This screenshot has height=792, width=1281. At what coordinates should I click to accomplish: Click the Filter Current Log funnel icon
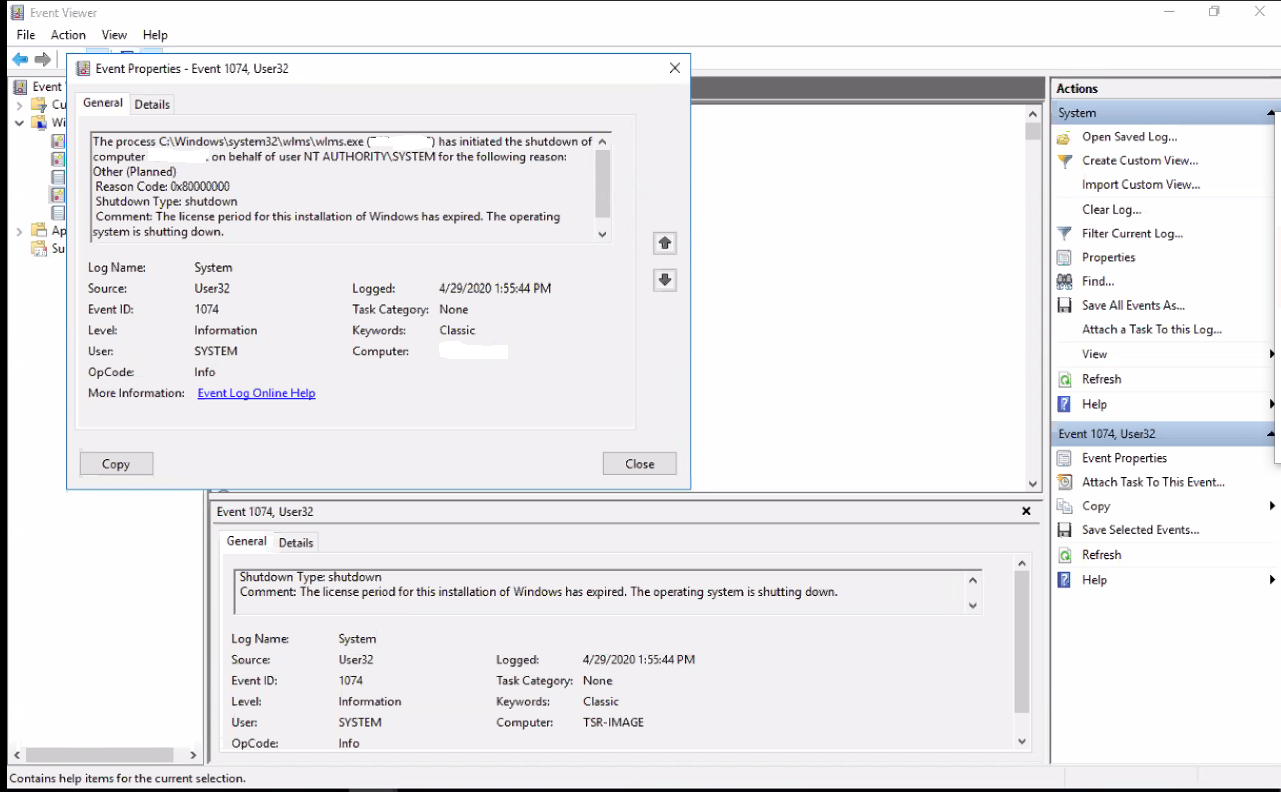pos(1065,233)
